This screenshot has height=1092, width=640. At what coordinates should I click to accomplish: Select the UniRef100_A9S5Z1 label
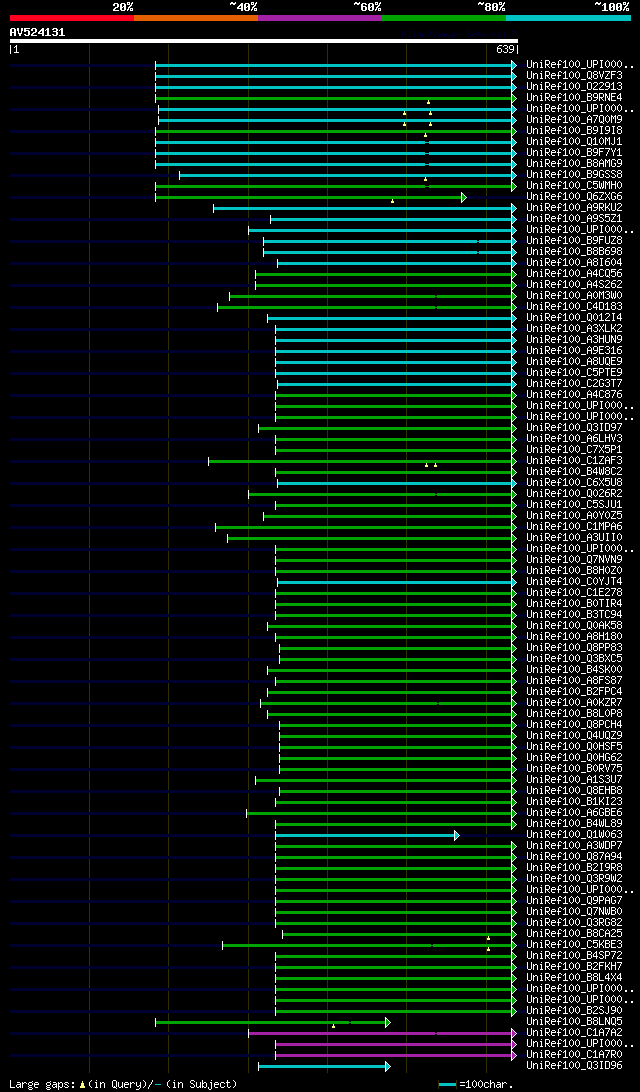click(x=575, y=219)
